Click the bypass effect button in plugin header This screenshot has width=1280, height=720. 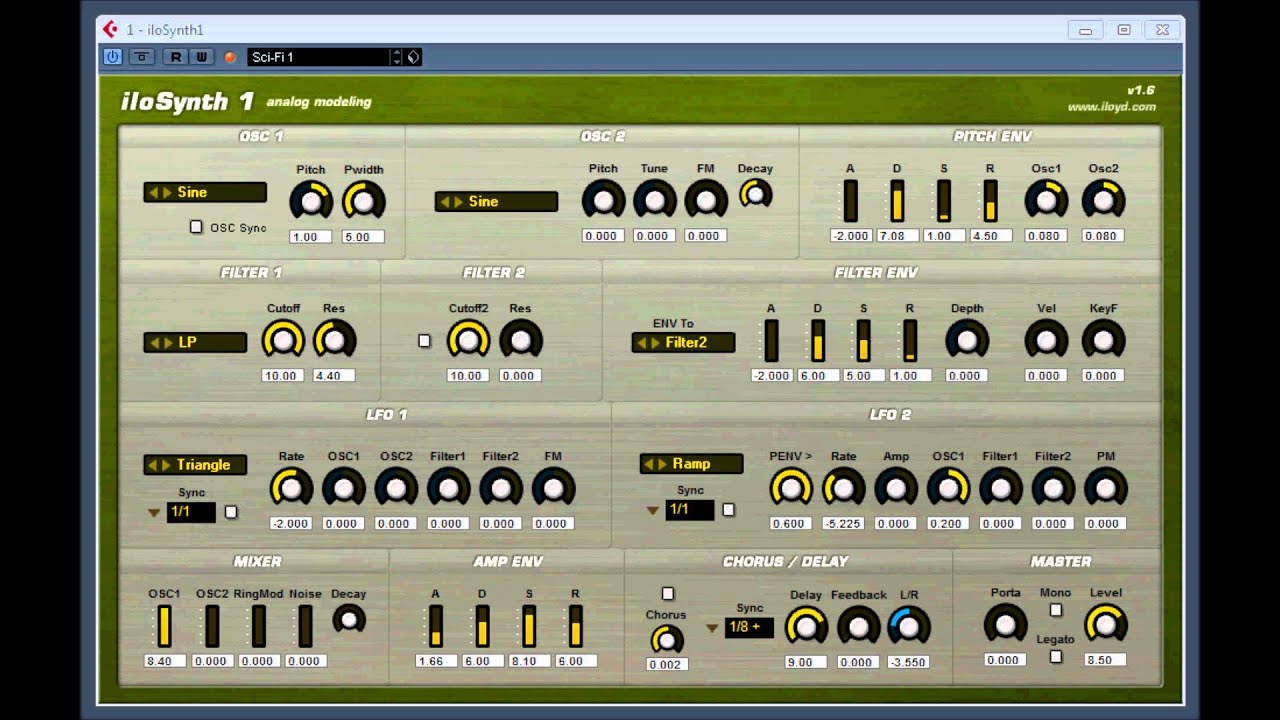tap(142, 57)
